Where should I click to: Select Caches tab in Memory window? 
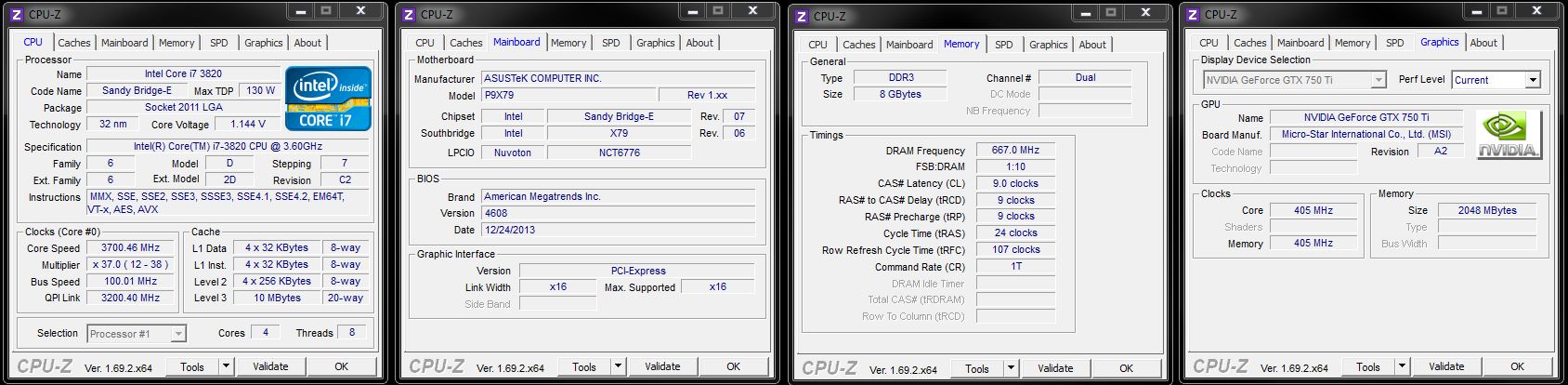pyautogui.click(x=859, y=45)
